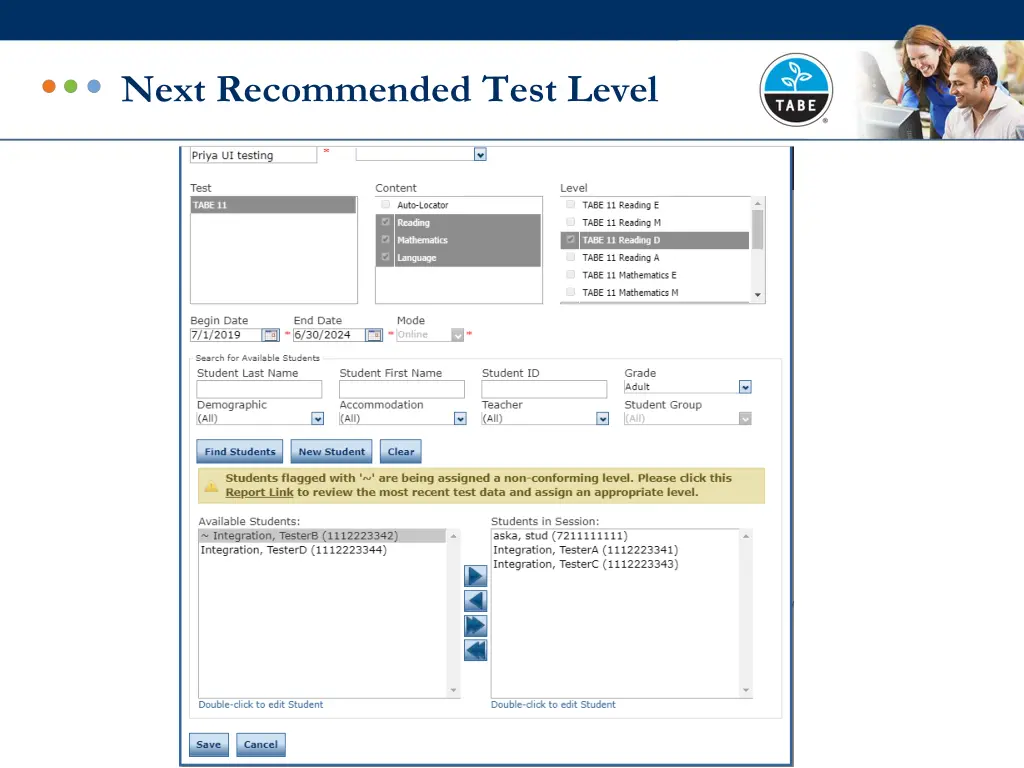Click the Level list scrollbar thumb

[x=758, y=230]
